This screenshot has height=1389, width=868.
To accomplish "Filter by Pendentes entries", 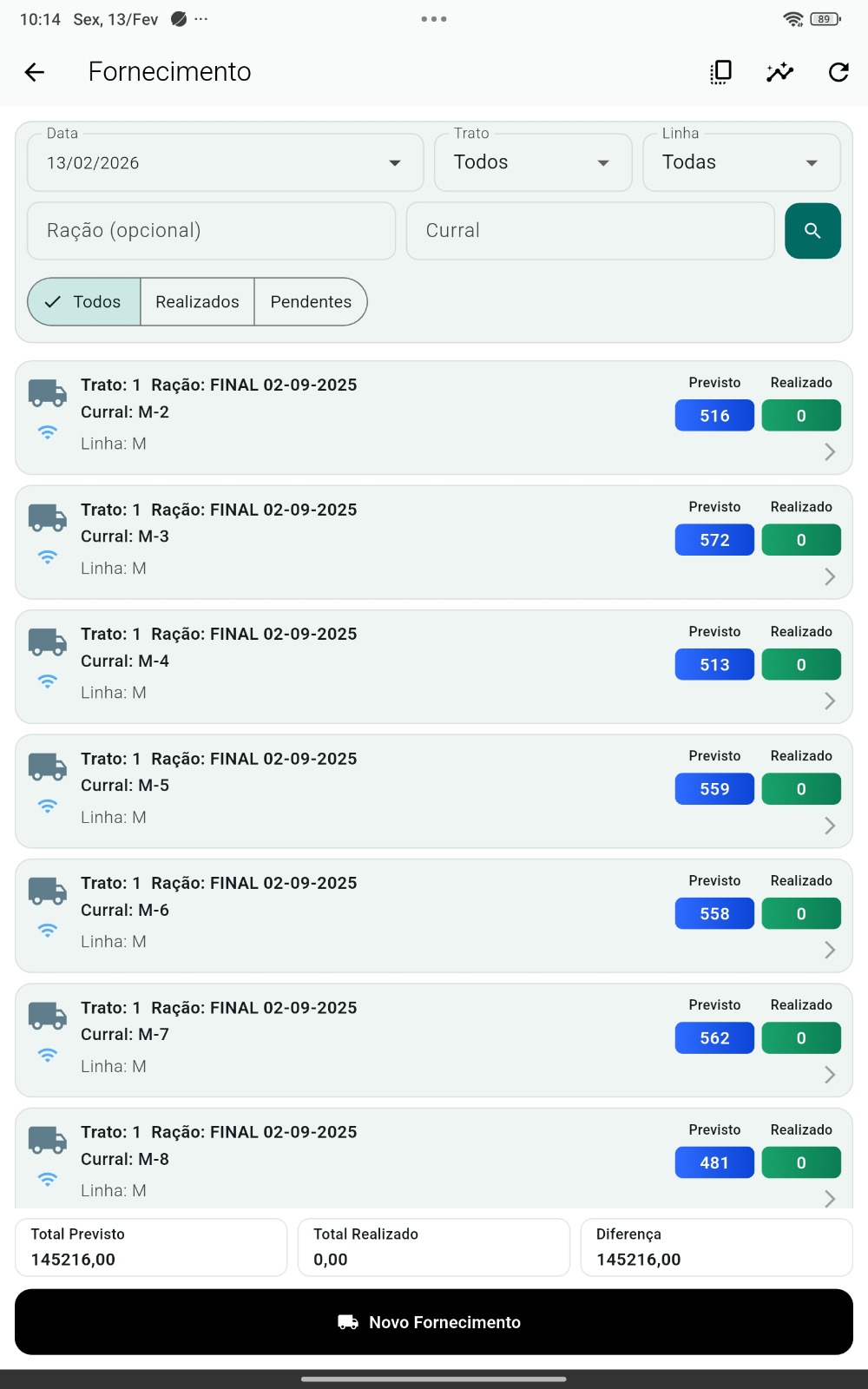I will (x=311, y=302).
